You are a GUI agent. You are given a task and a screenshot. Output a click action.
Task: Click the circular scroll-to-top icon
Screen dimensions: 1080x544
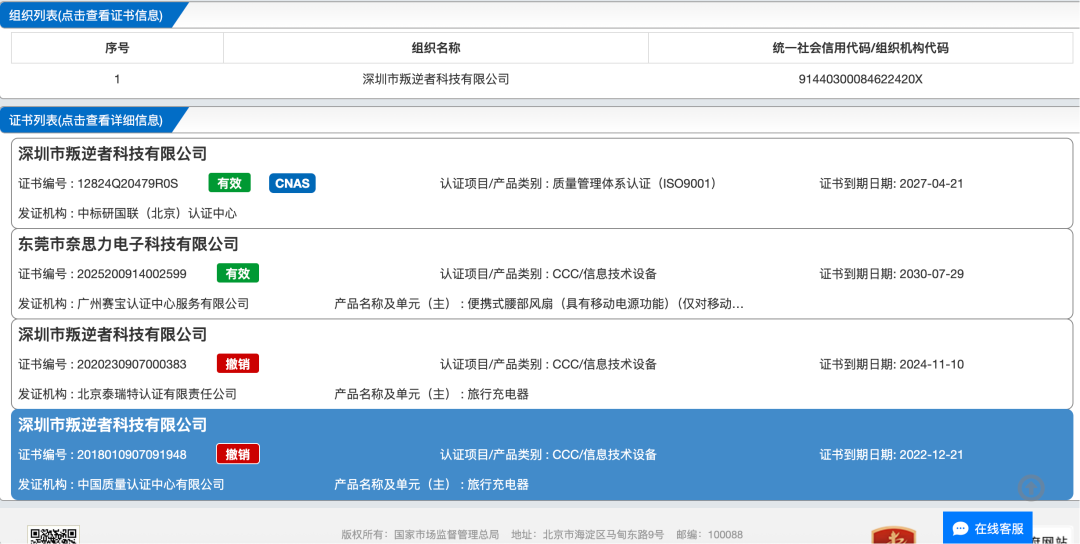click(x=1031, y=488)
